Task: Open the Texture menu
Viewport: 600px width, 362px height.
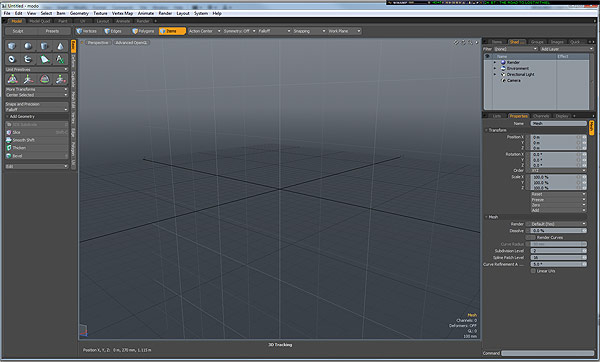Action: (x=100, y=13)
